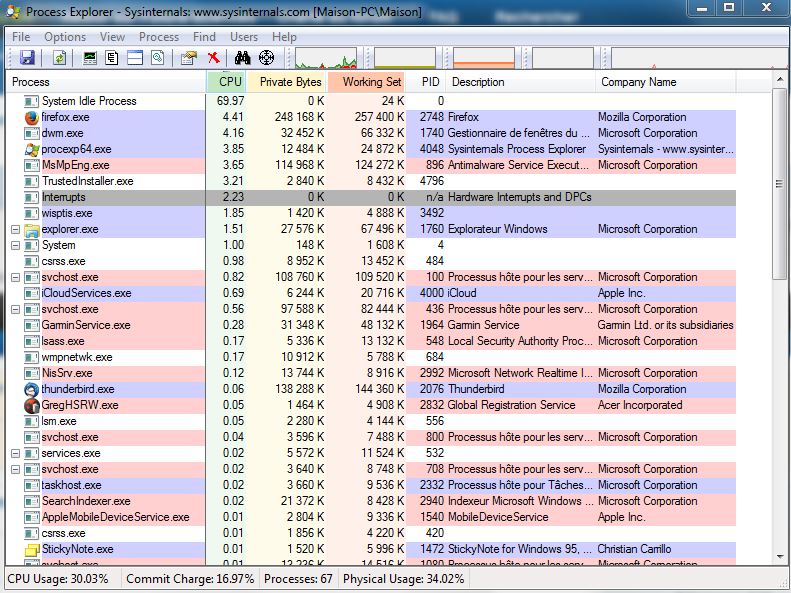Select the iCloudServices.exe row

point(371,293)
